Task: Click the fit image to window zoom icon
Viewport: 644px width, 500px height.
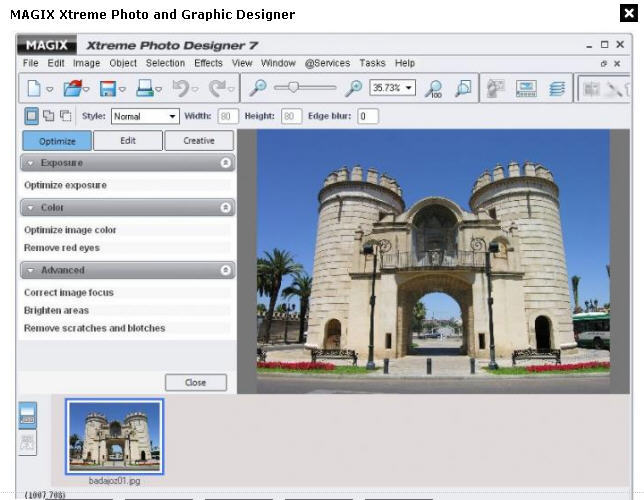Action: click(x=463, y=88)
